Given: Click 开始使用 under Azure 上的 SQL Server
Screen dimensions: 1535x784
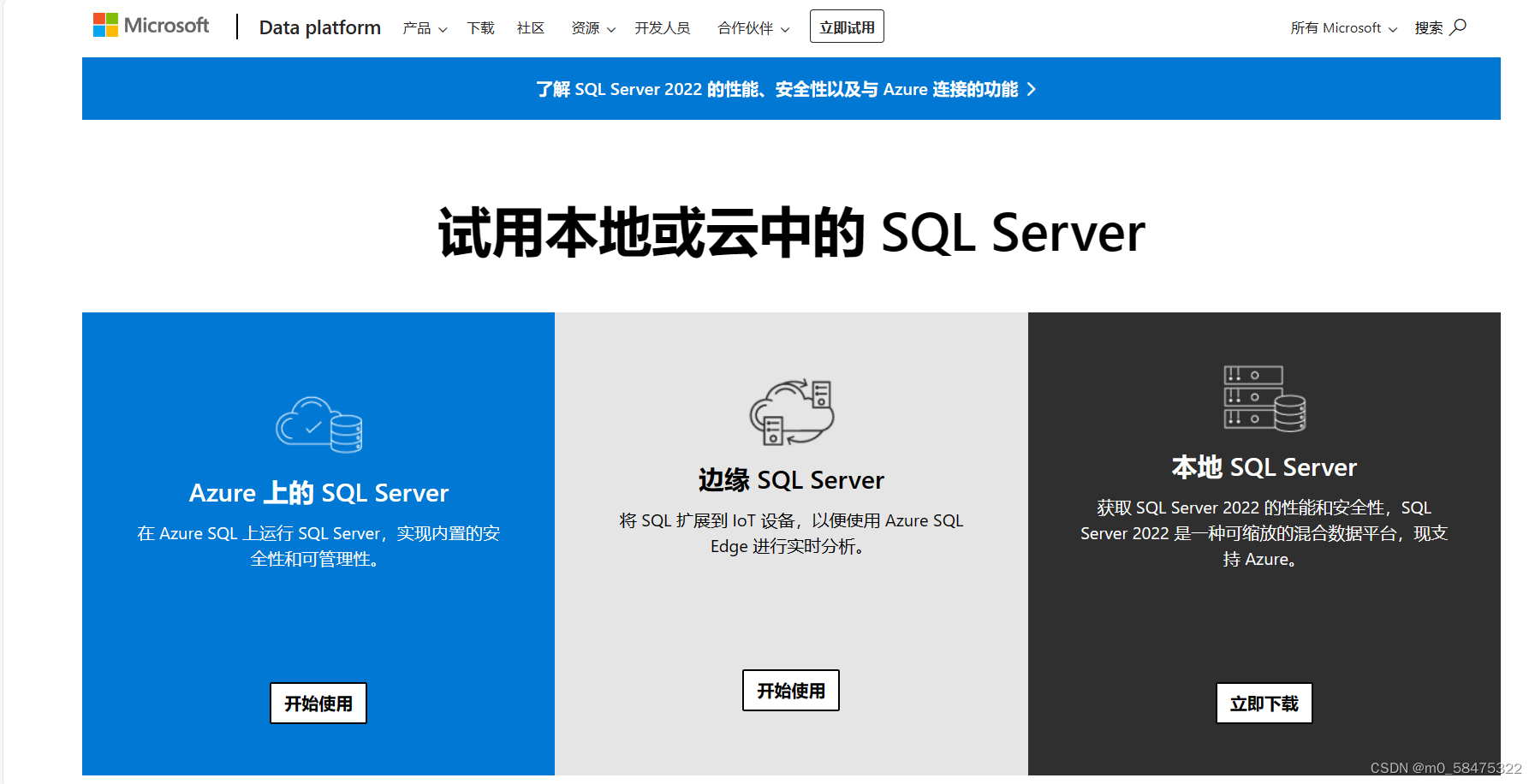Looking at the screenshot, I should 318,703.
